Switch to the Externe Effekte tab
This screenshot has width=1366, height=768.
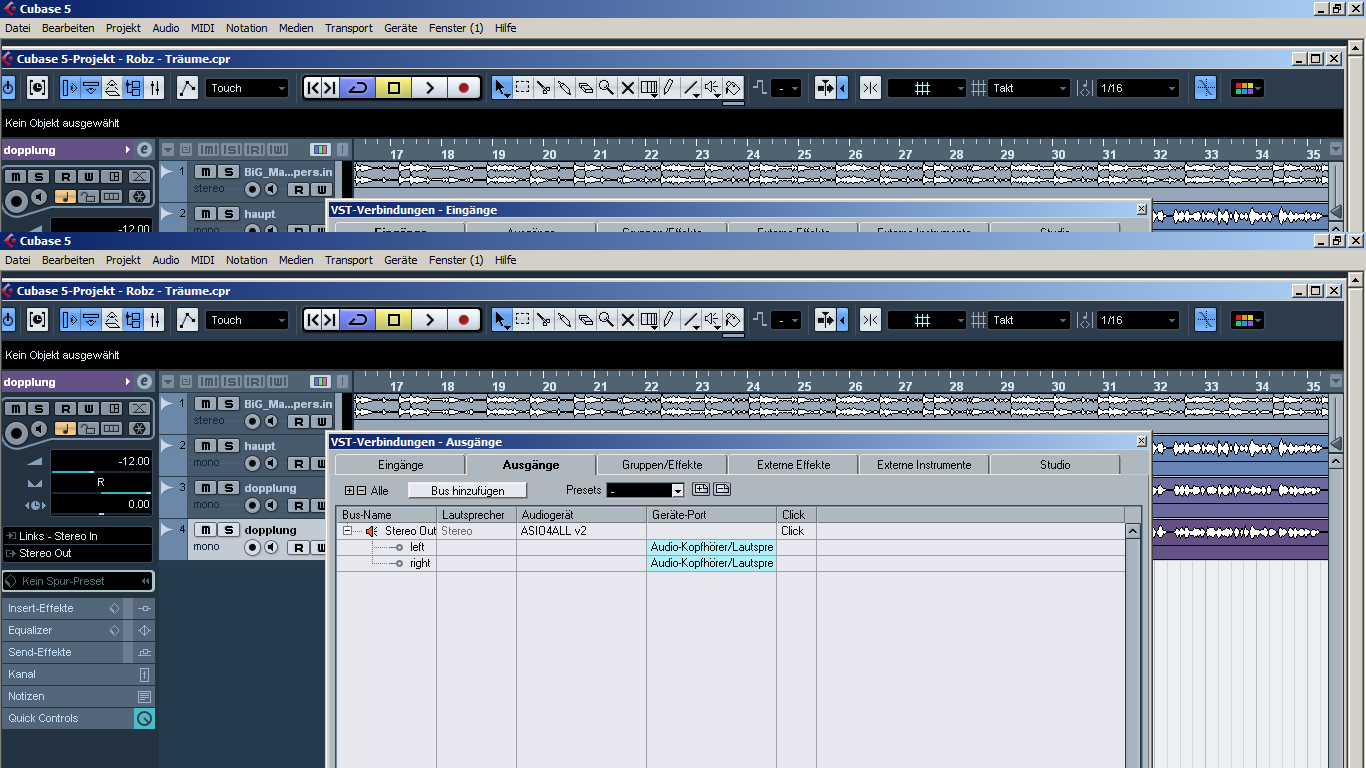pyautogui.click(x=793, y=465)
